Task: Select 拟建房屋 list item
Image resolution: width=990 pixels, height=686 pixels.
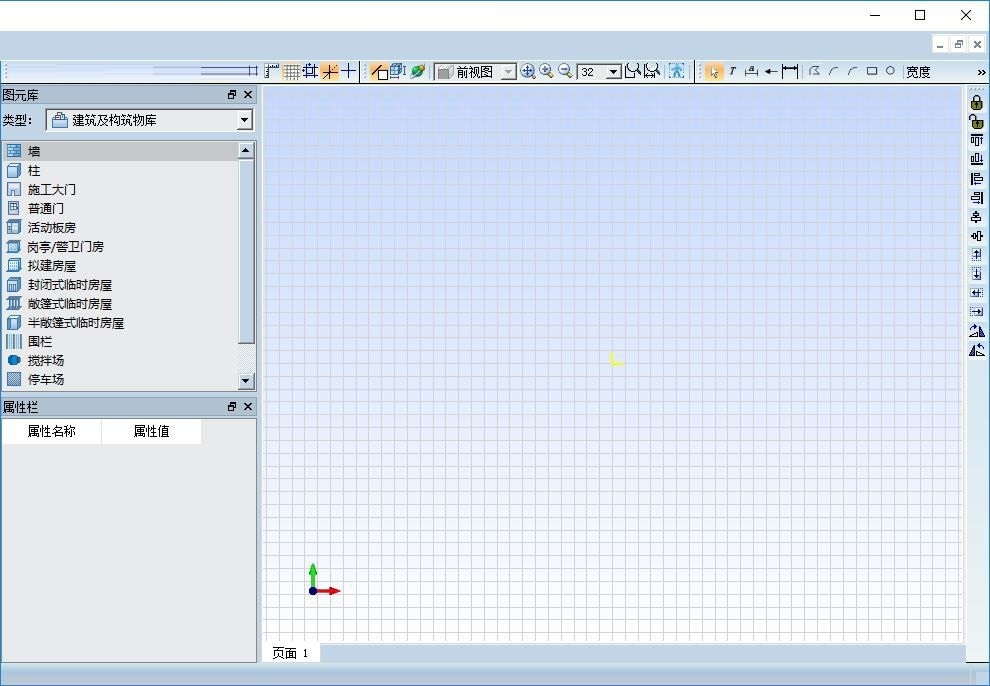Action: tap(120, 266)
